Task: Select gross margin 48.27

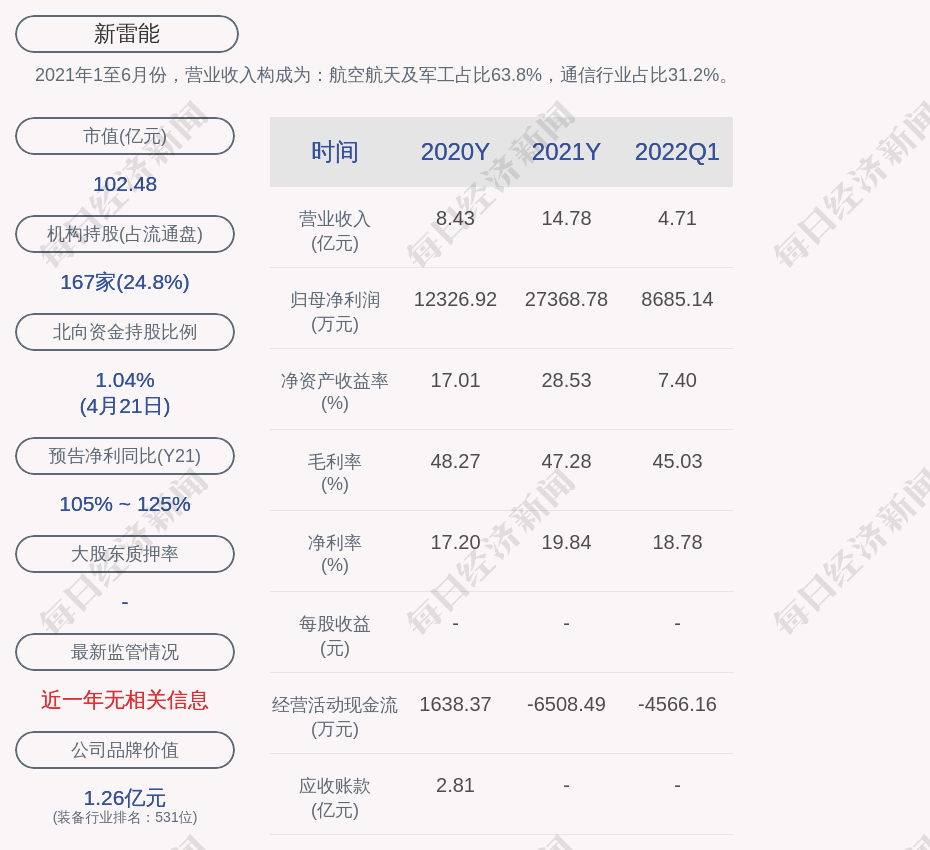Action: click(x=456, y=461)
